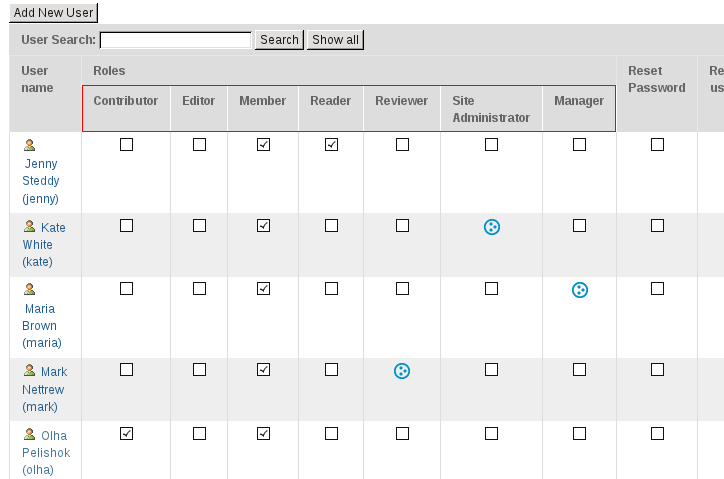Enable Manager role for Mark Nettrew
724x479 pixels.
579,370
